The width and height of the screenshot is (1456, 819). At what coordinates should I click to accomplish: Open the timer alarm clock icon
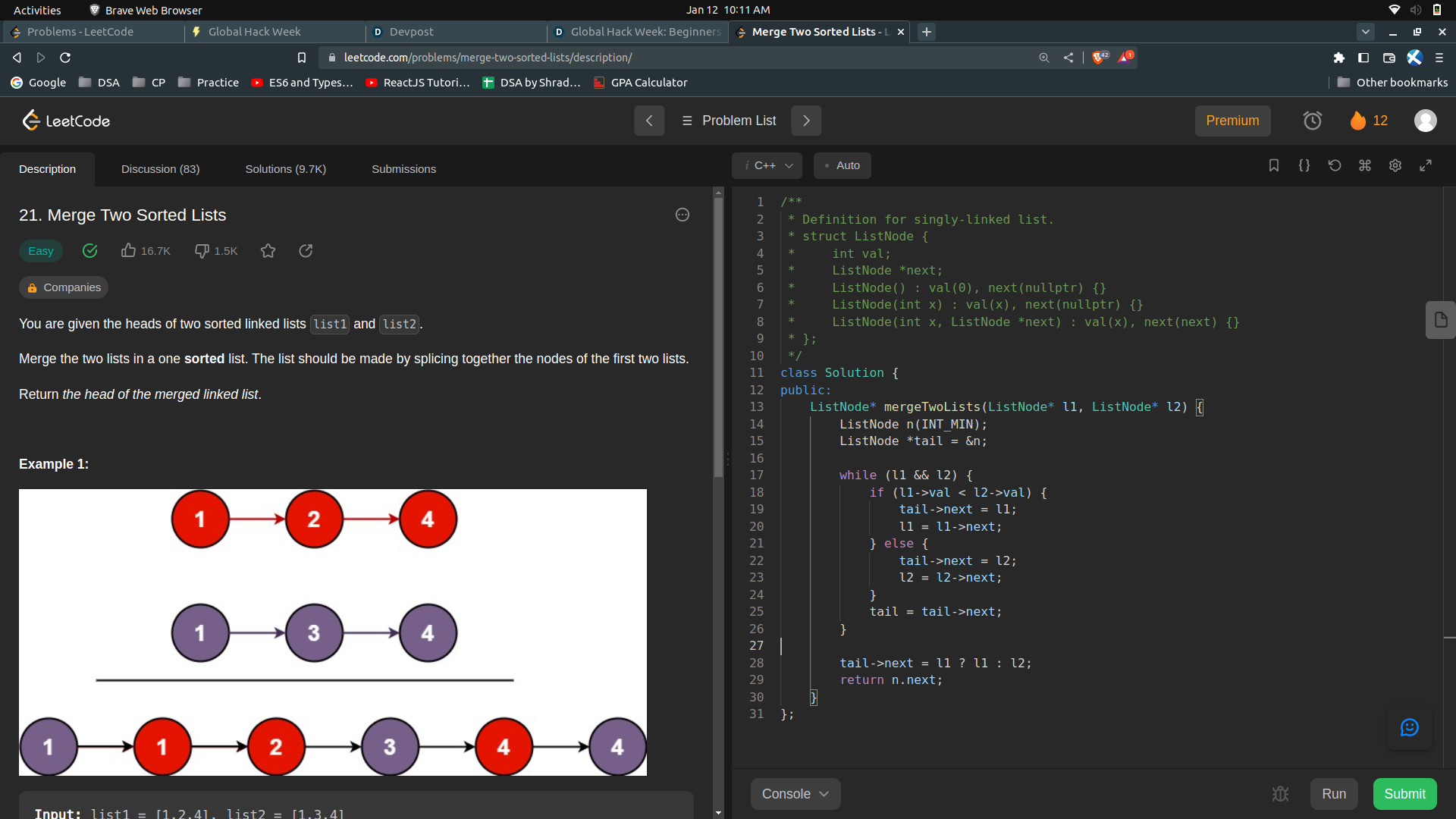(x=1312, y=121)
